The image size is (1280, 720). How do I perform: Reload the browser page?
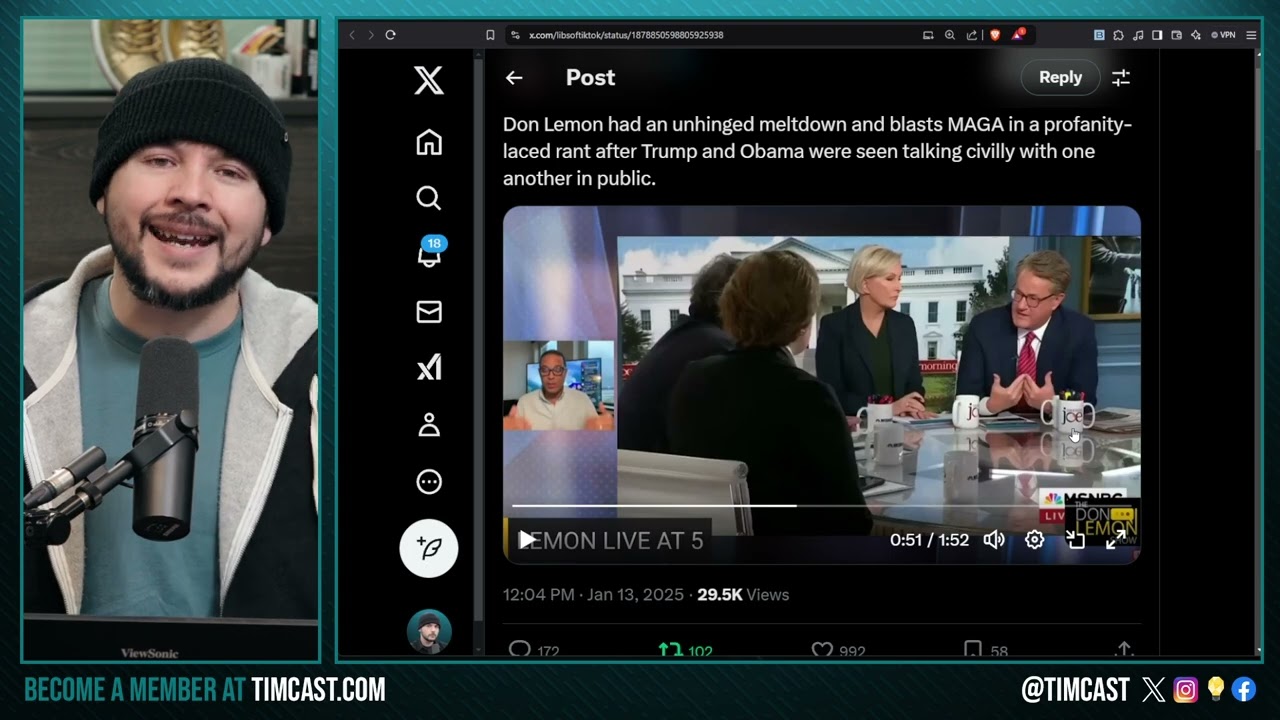pyautogui.click(x=391, y=35)
